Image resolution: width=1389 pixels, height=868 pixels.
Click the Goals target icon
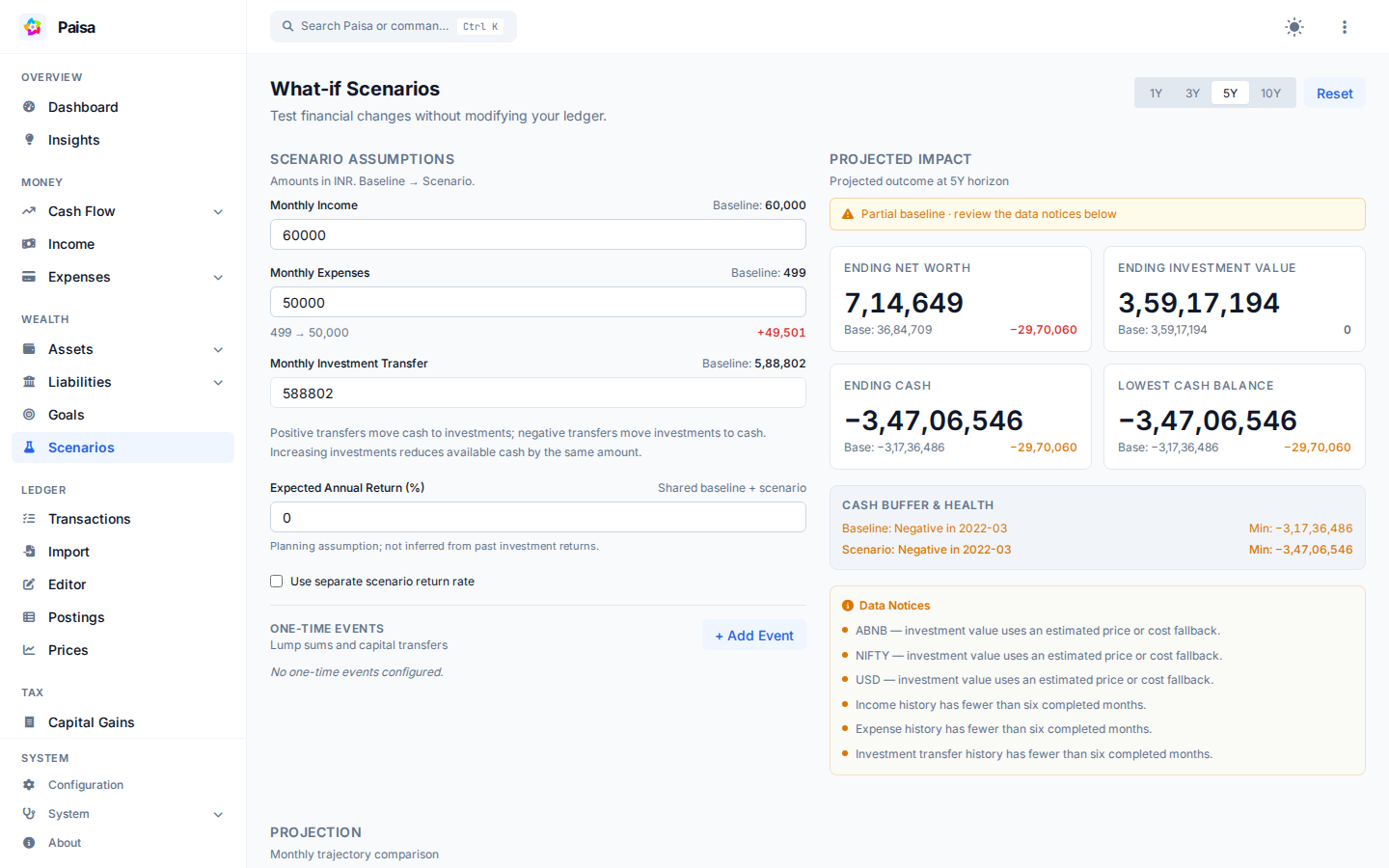[29, 415]
